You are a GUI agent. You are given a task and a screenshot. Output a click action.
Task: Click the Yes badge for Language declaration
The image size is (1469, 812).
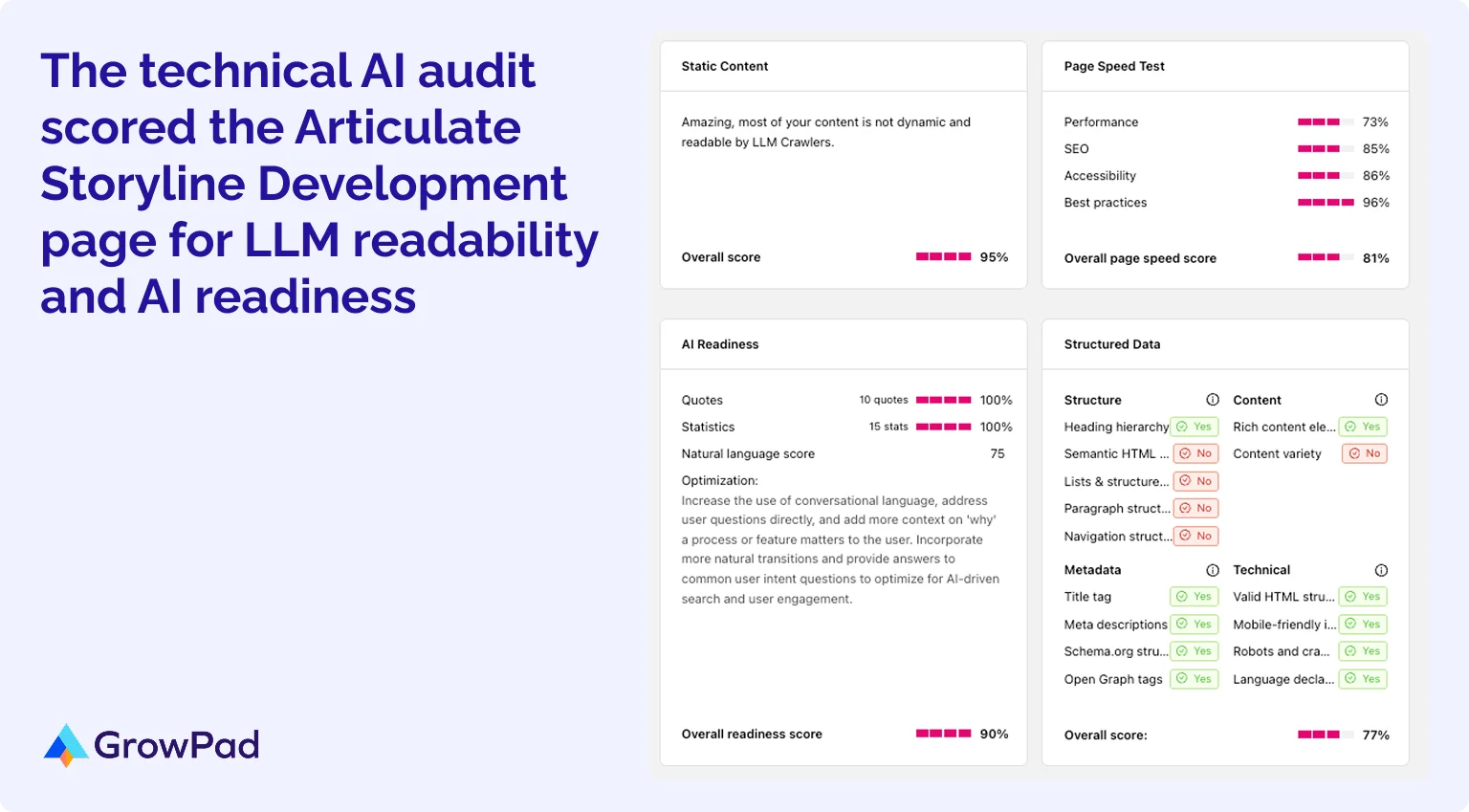point(1363,679)
